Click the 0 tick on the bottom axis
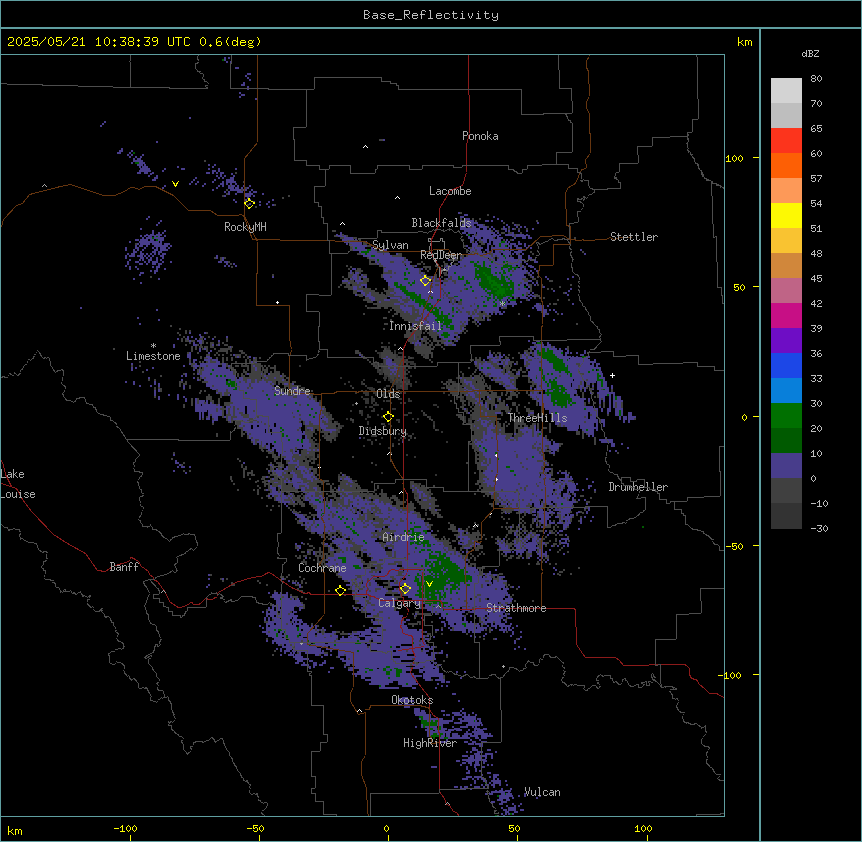The image size is (862, 842). 386,829
